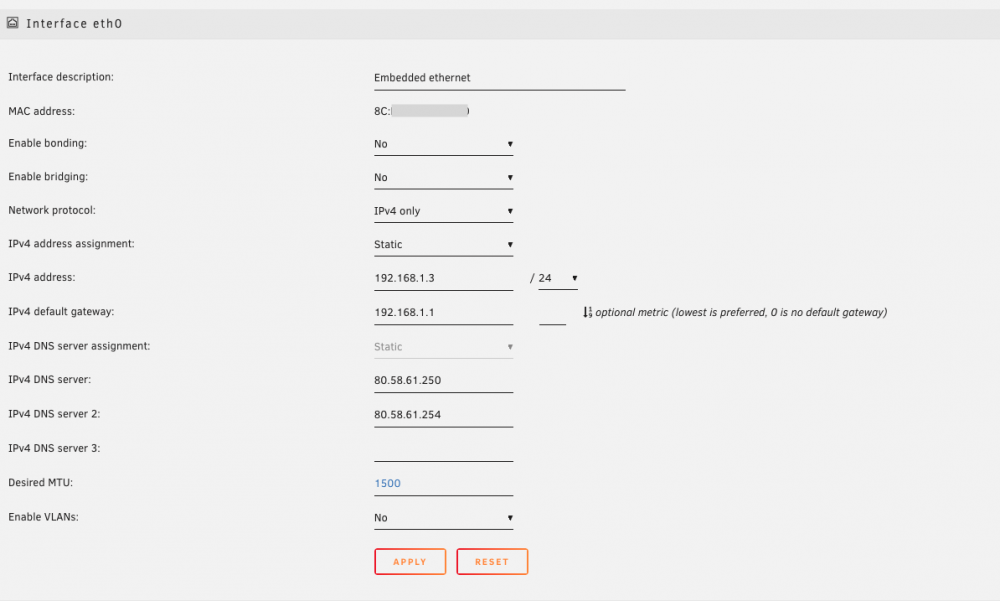Image resolution: width=1000 pixels, height=601 pixels.
Task: Edit the Interface description field
Action: click(x=499, y=78)
